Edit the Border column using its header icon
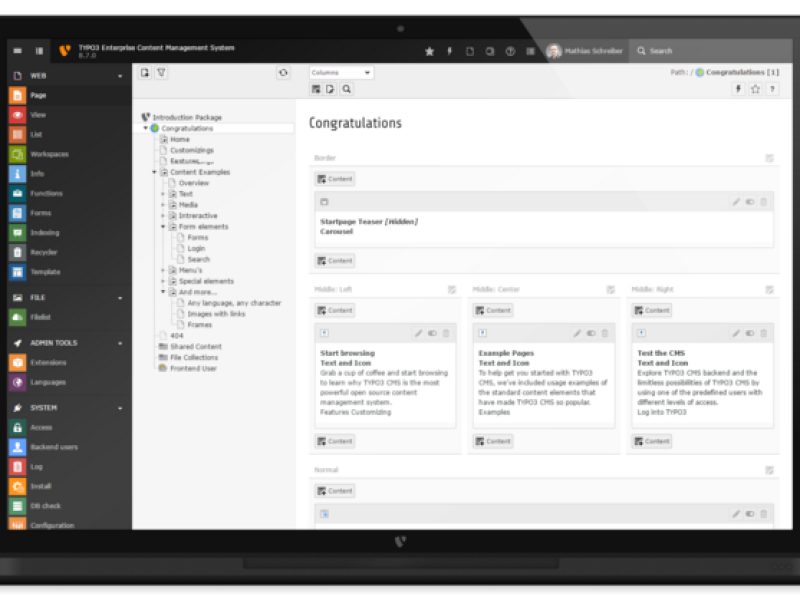 769,158
